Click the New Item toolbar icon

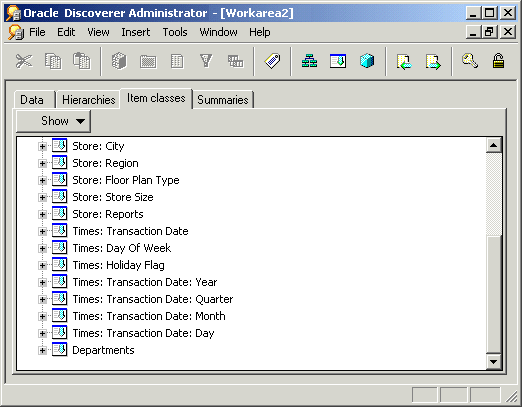pos(177,61)
